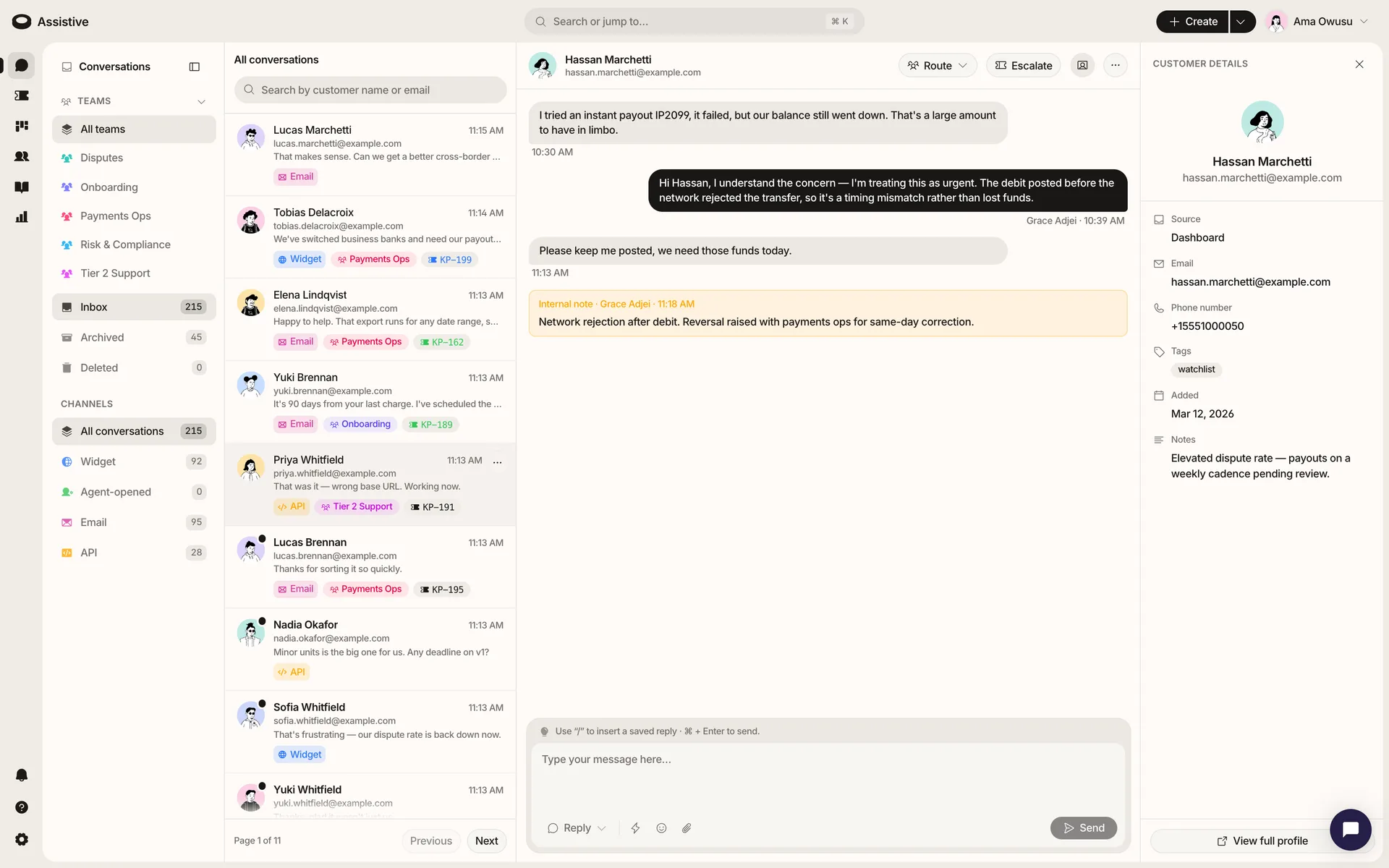
Task: Open Tobias Delacroix conversation
Action: click(370, 237)
